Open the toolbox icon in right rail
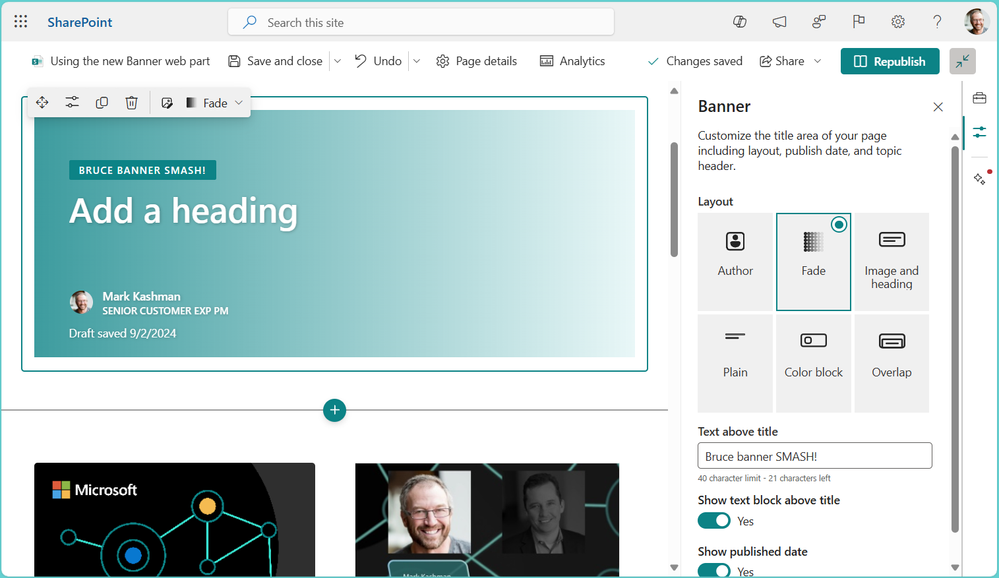 pos(979,98)
